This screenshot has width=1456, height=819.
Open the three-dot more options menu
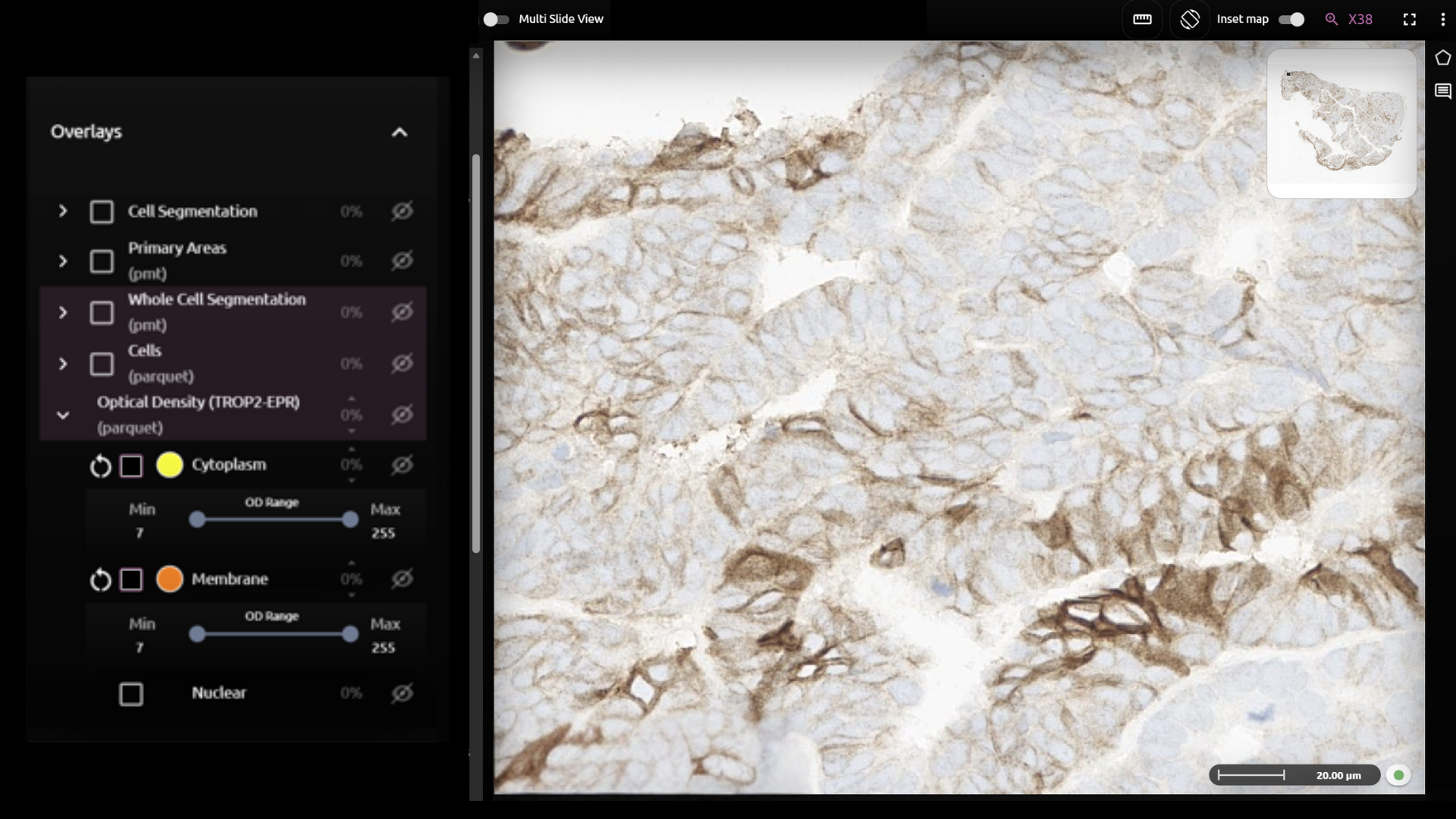(x=1442, y=19)
